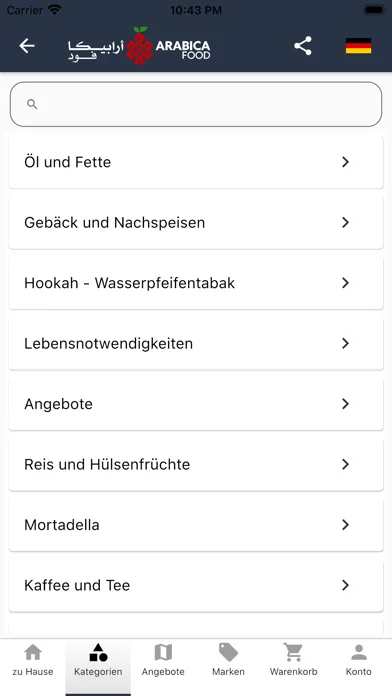
Task: Tap the back arrow icon
Action: point(27,46)
